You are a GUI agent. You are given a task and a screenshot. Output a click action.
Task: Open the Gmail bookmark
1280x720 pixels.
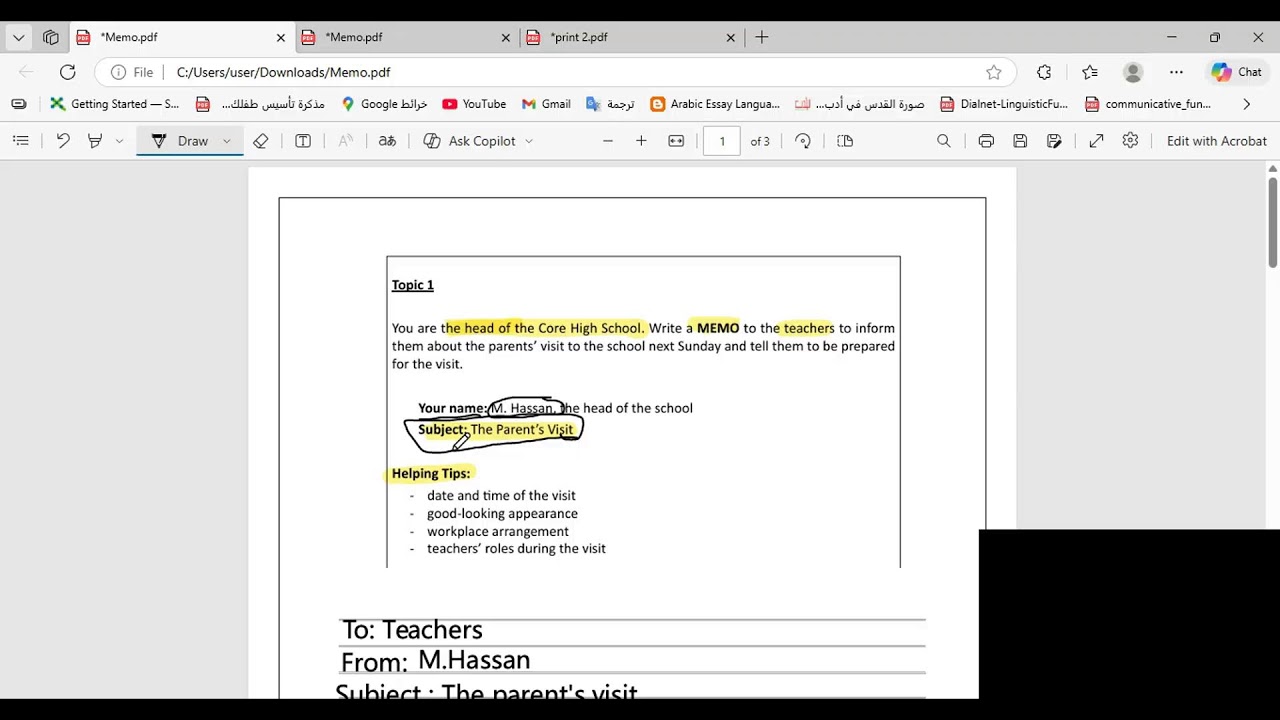click(x=546, y=104)
